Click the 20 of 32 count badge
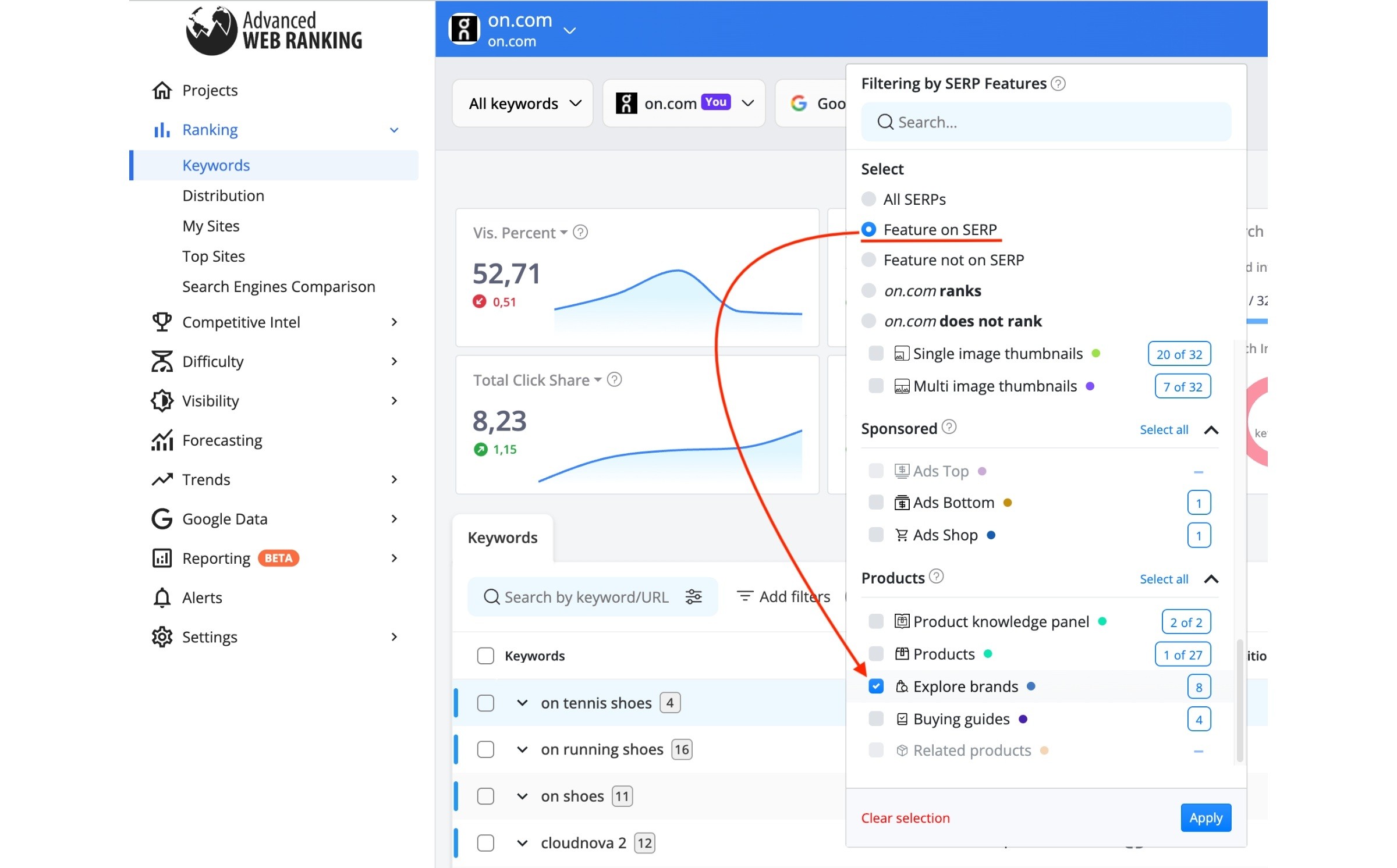 [x=1179, y=354]
